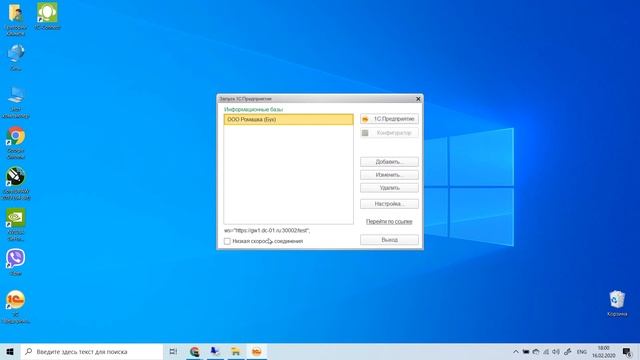Open the 1C Enterprise desktop shortcut

tap(16, 307)
